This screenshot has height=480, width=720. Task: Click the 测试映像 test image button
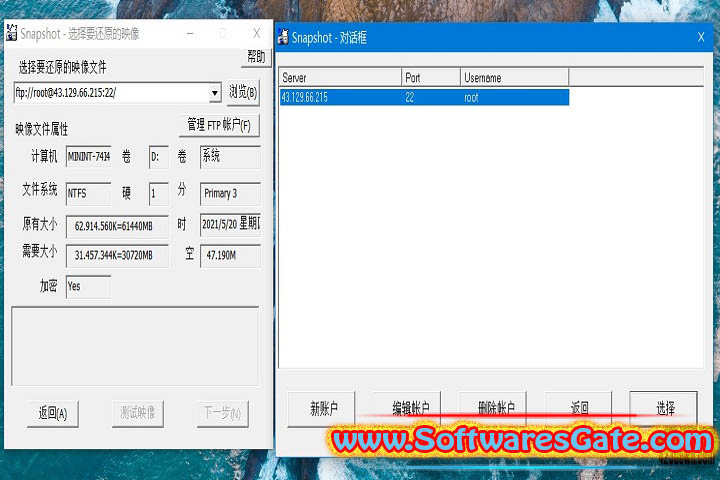138,413
